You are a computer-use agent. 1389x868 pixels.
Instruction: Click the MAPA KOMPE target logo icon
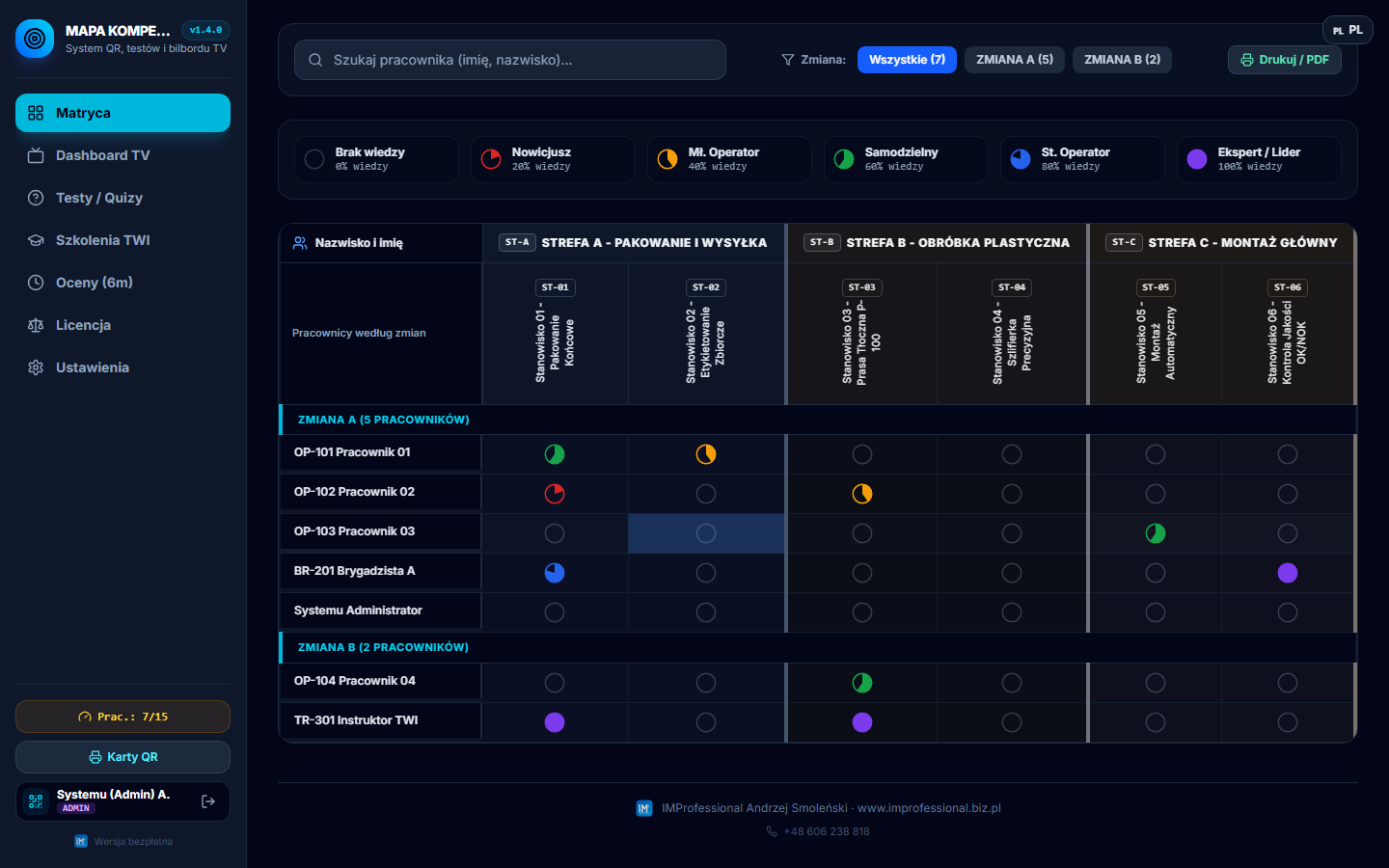pyautogui.click(x=35, y=39)
